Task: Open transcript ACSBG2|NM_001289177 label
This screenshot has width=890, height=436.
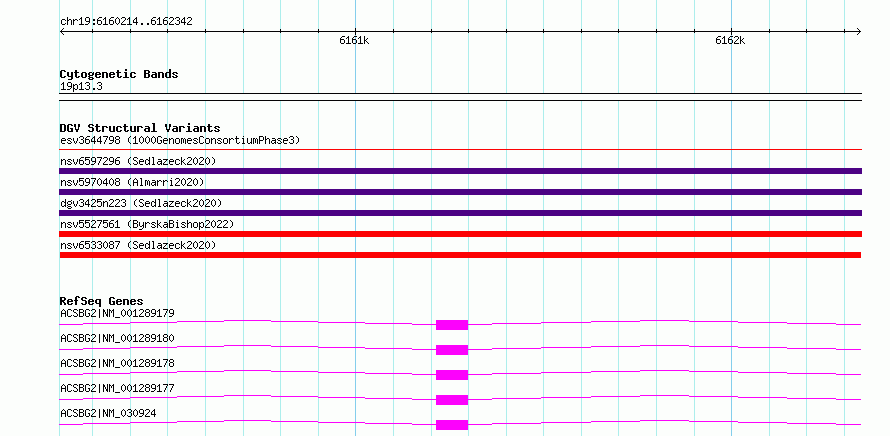Action: 117,388
